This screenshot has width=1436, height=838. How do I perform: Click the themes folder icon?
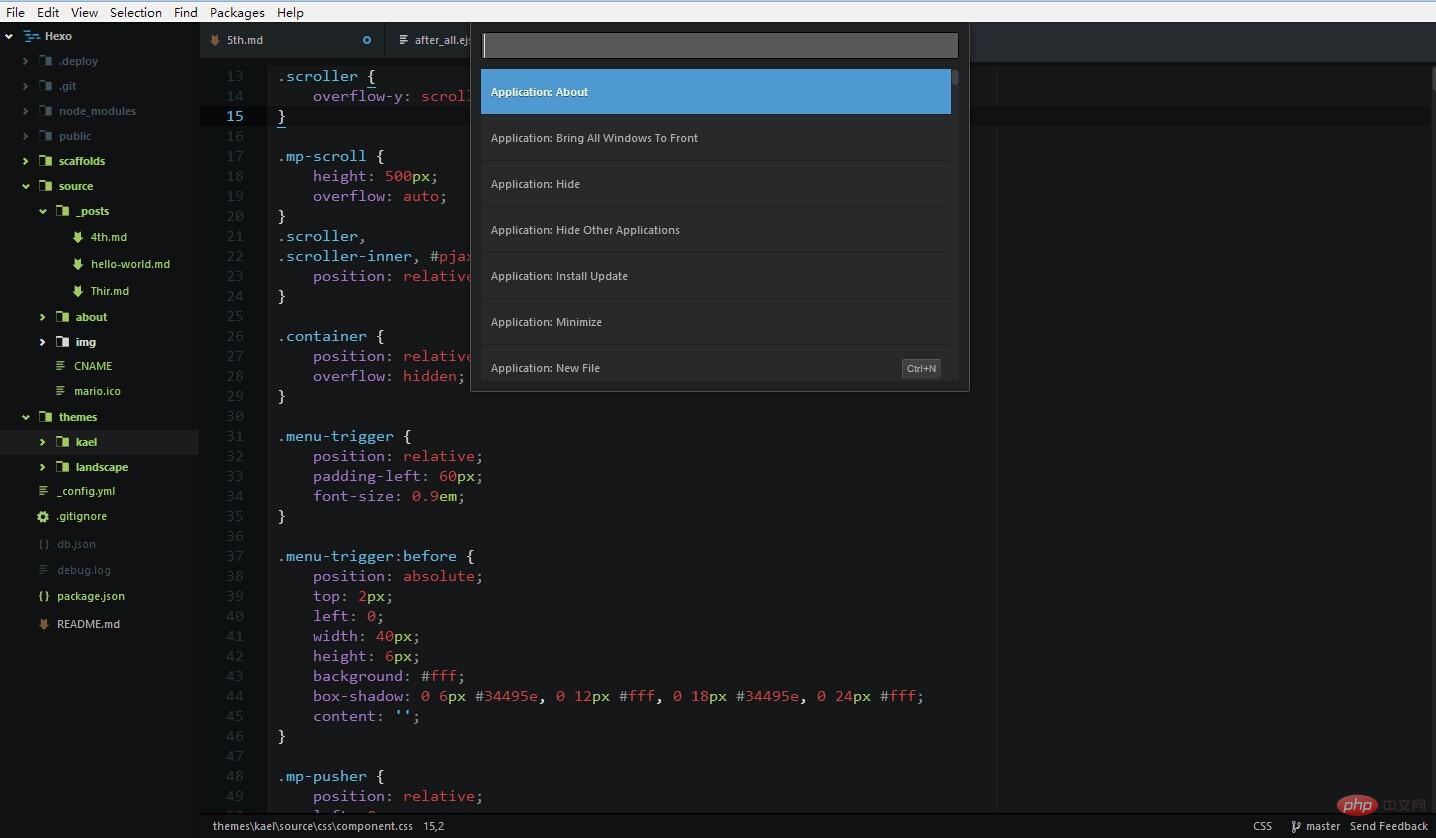45,417
